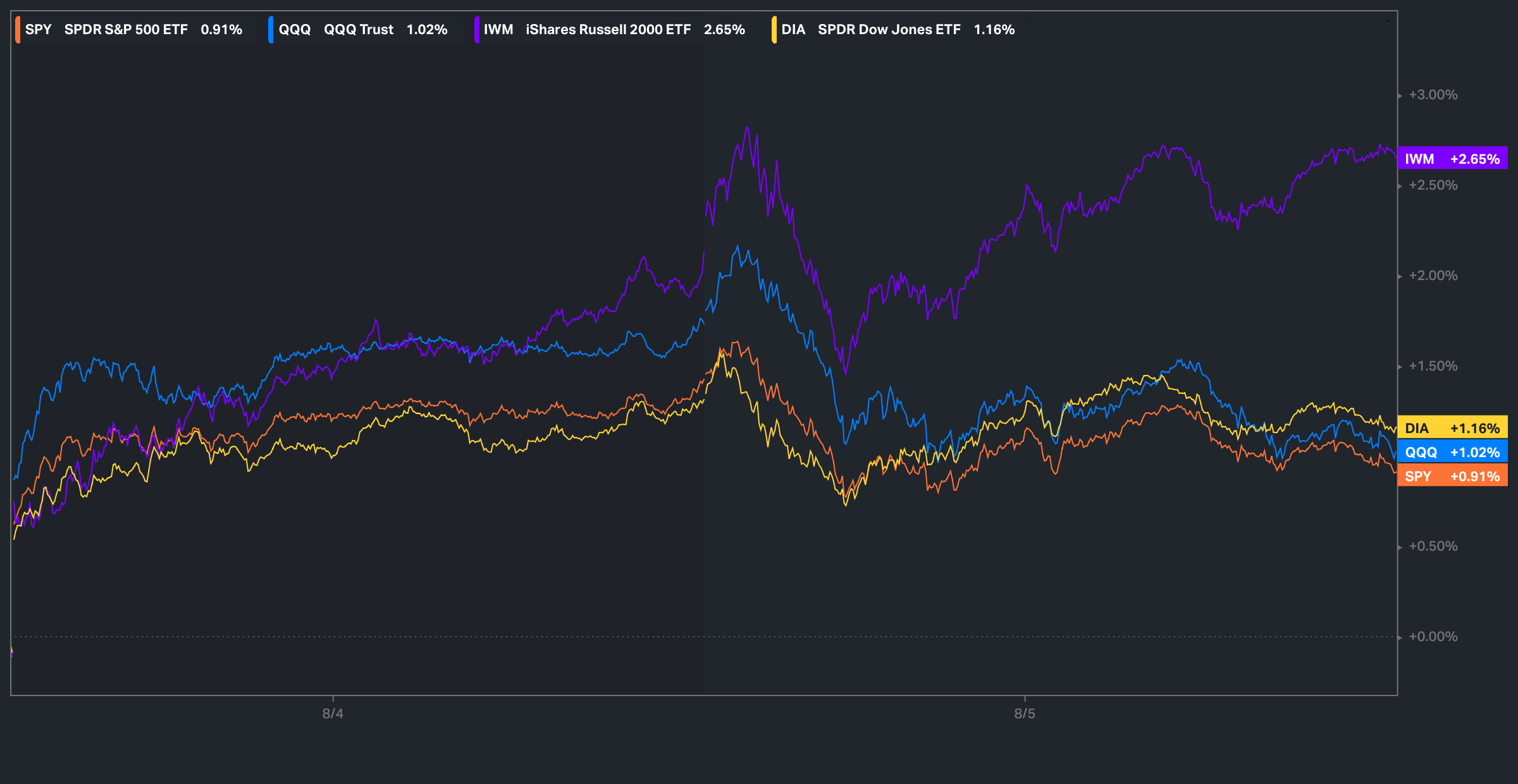Select the SPDR Dow Jones ETF legend entry

(x=889, y=30)
